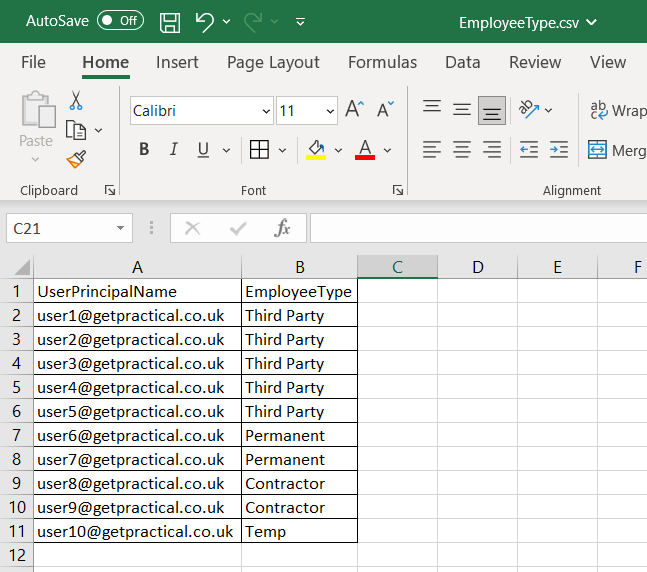
Task: Apply cell Borders icon
Action: (x=260, y=149)
